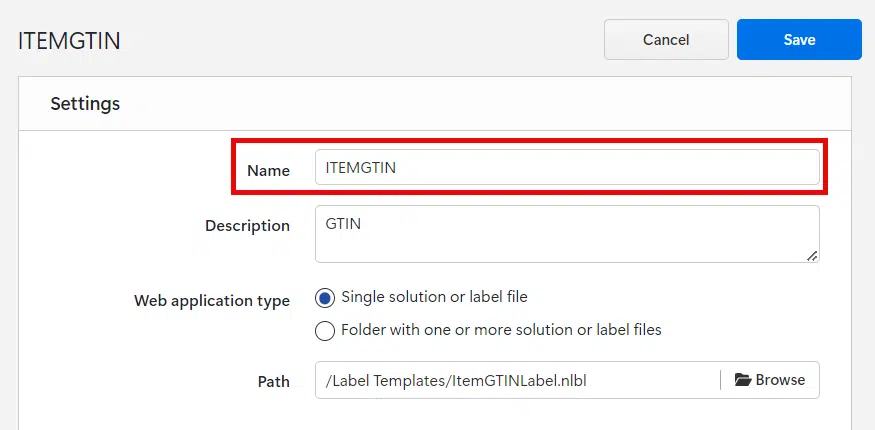Click the "Web application type" label

point(212,301)
